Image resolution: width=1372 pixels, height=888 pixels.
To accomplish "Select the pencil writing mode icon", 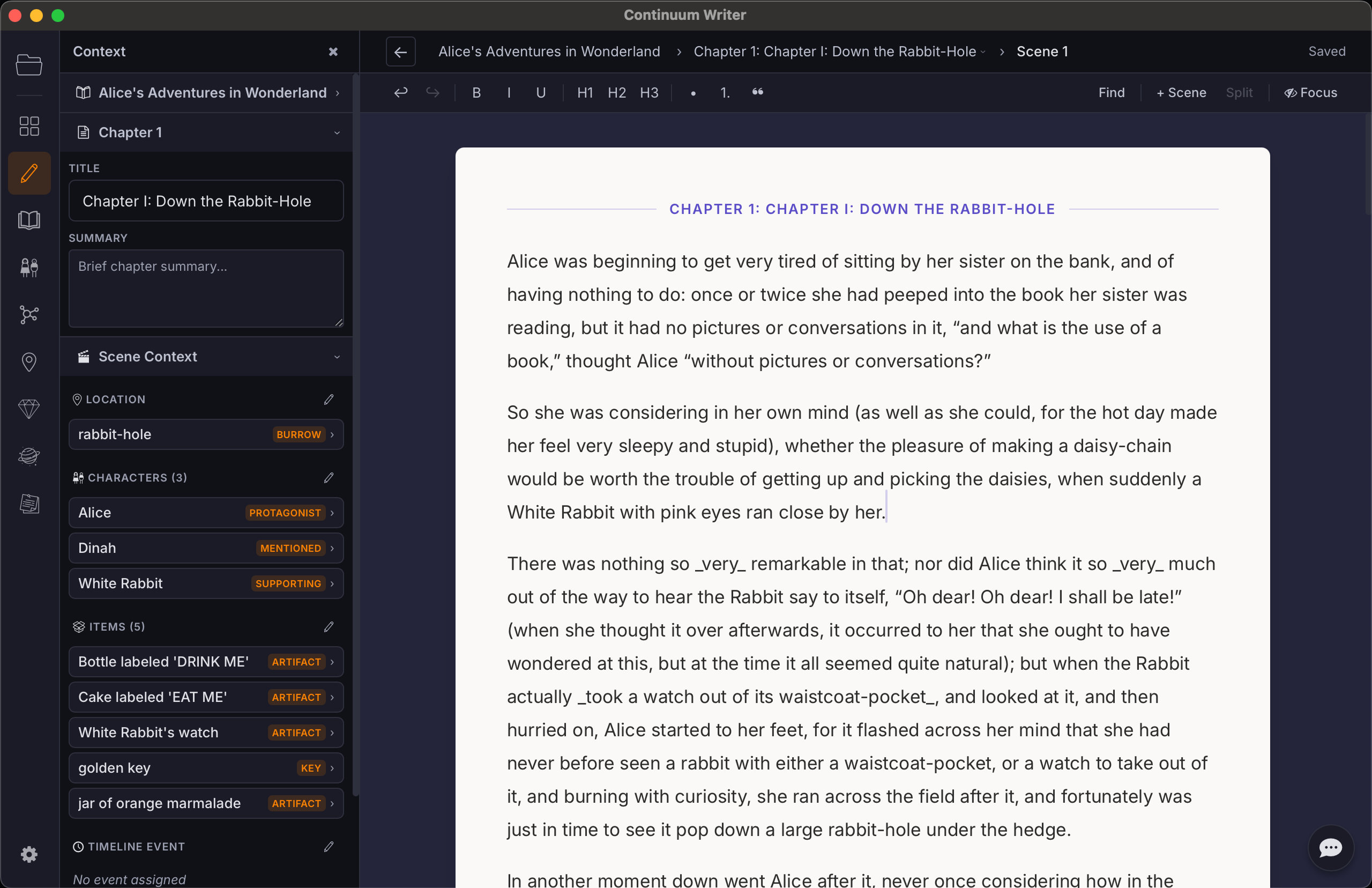I will pos(29,173).
